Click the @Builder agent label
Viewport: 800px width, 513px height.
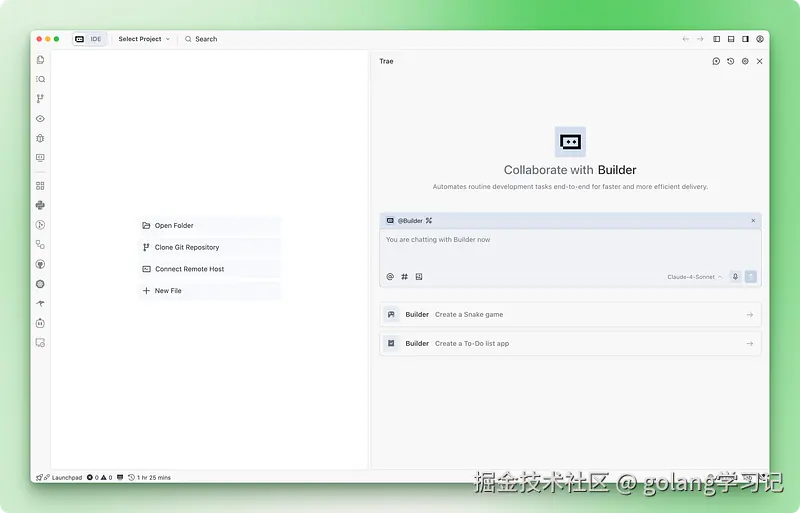point(410,221)
